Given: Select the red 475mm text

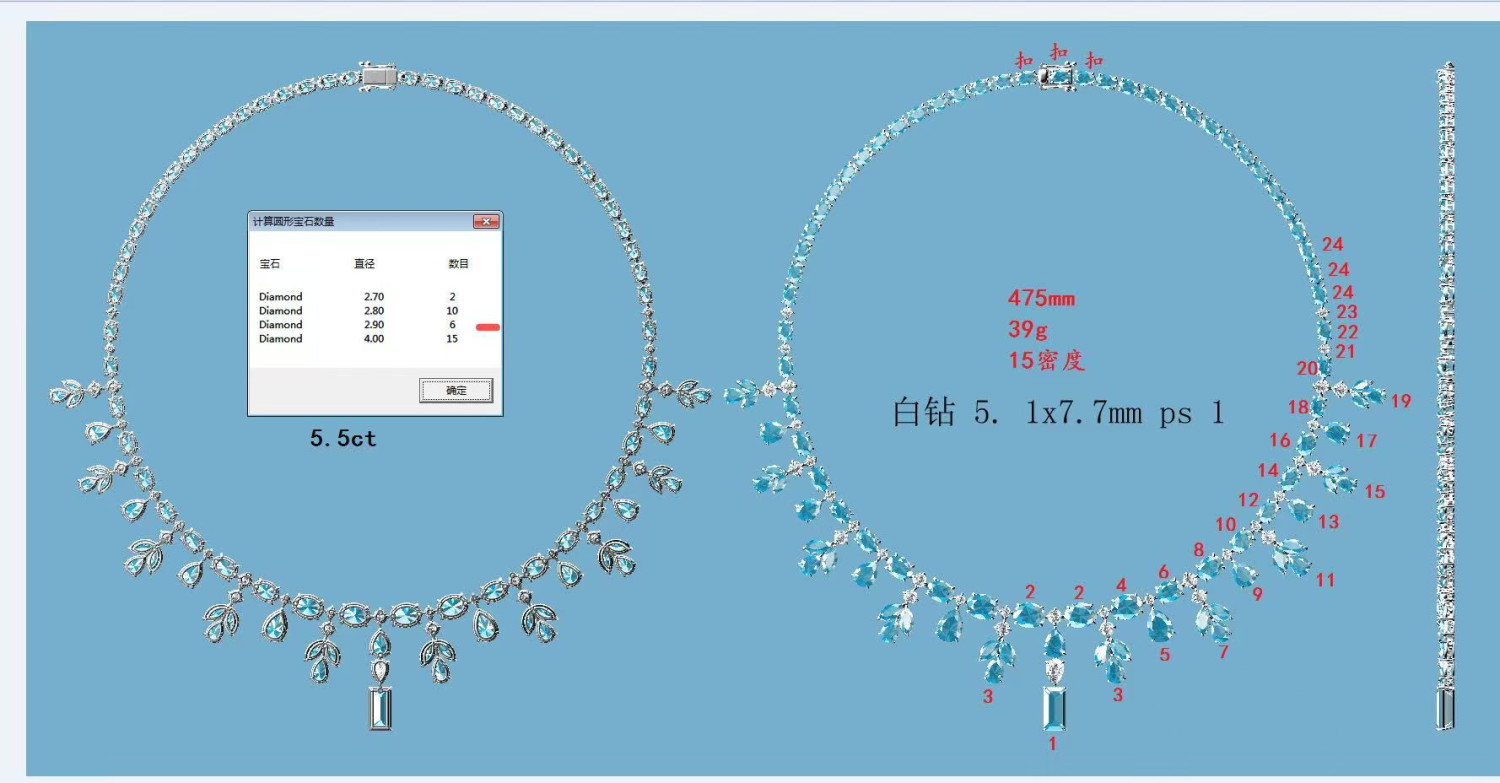Looking at the screenshot, I should pos(1041,298).
